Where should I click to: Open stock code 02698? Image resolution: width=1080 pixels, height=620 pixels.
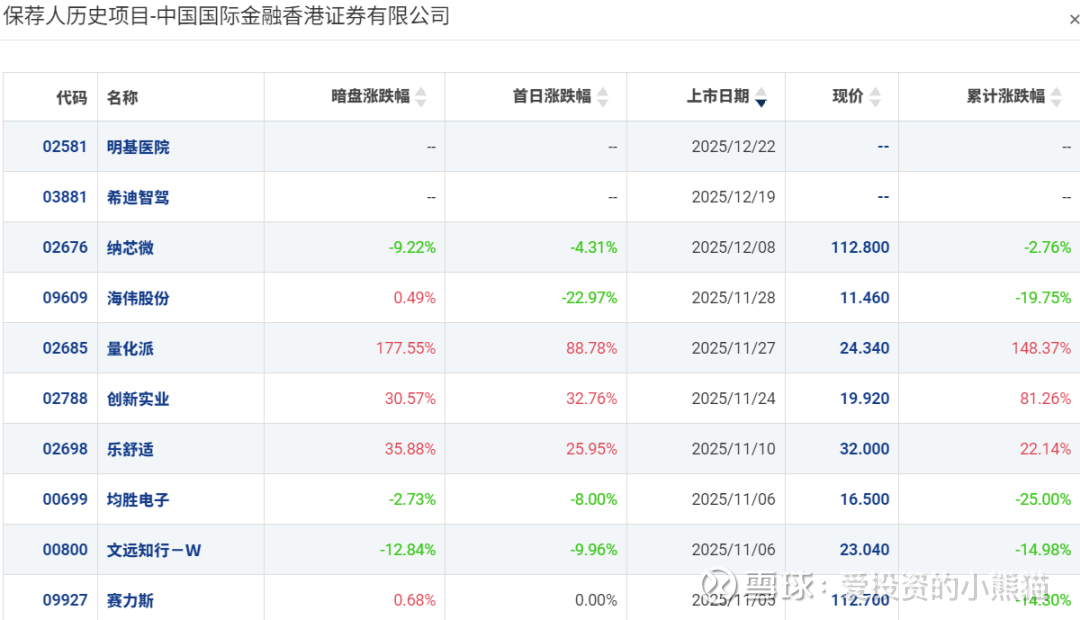pyautogui.click(x=65, y=448)
